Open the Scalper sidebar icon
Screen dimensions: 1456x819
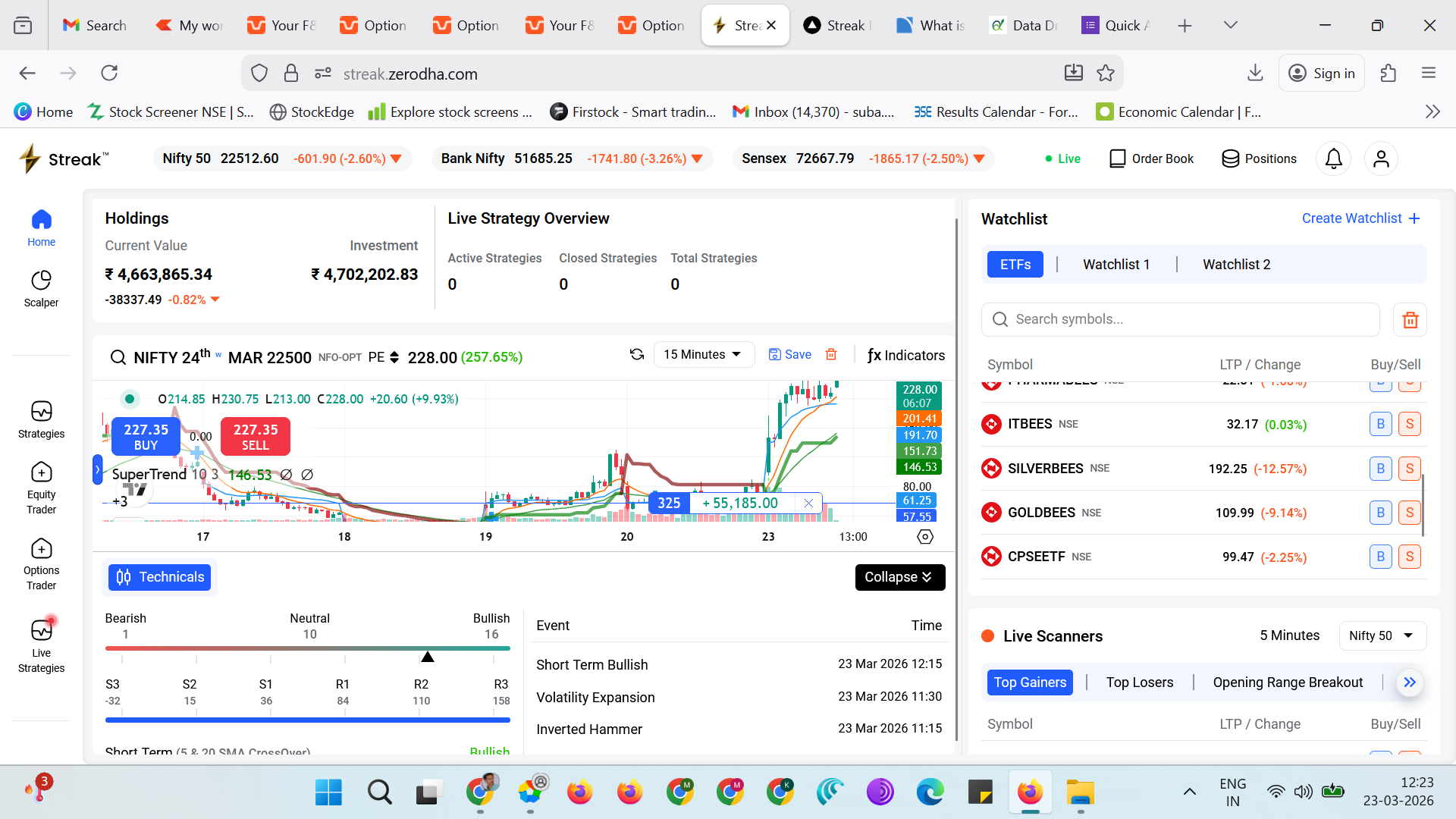[41, 288]
